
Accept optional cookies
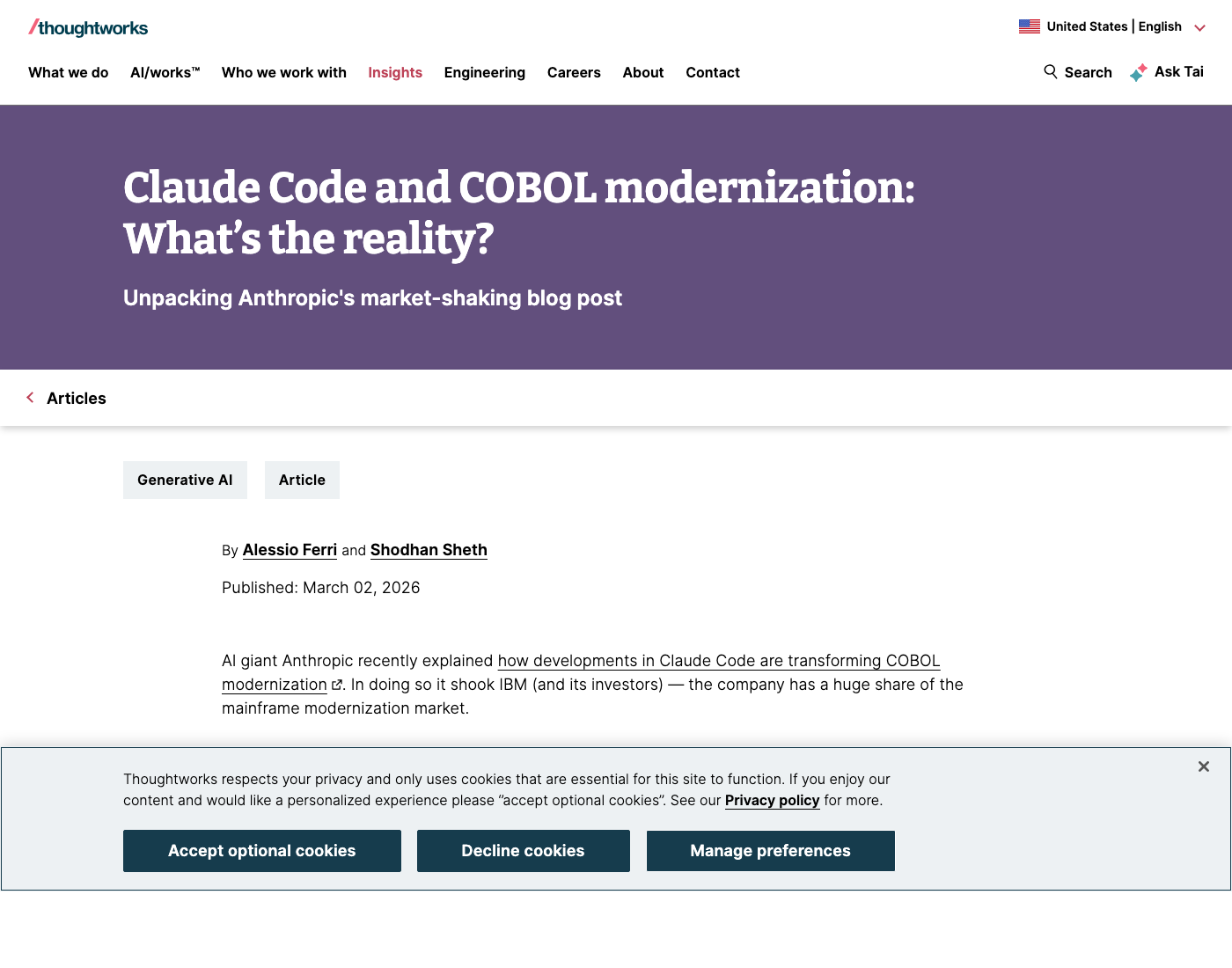262,851
